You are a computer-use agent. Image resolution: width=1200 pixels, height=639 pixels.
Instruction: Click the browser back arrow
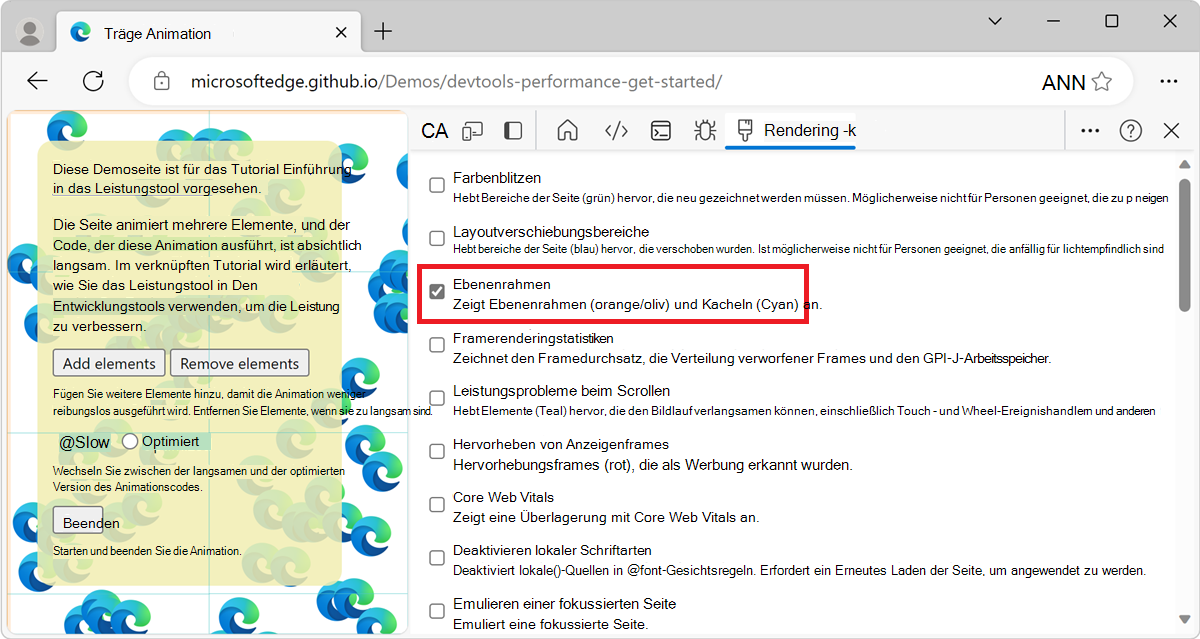[37, 81]
